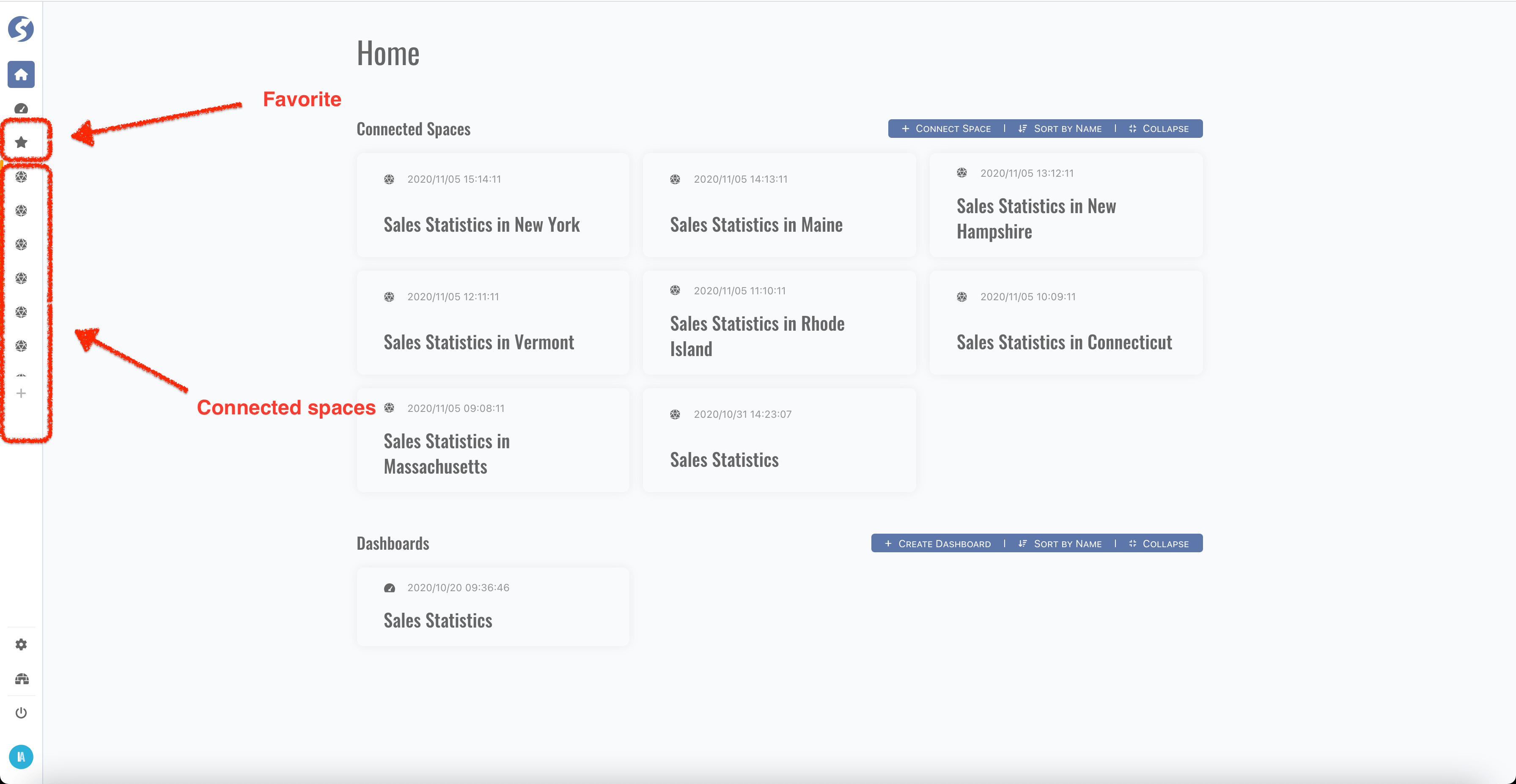Screen dimensions: 1516x784
Task: Click the timestamp 2020/11/05 14:13:11
Action: point(740,179)
